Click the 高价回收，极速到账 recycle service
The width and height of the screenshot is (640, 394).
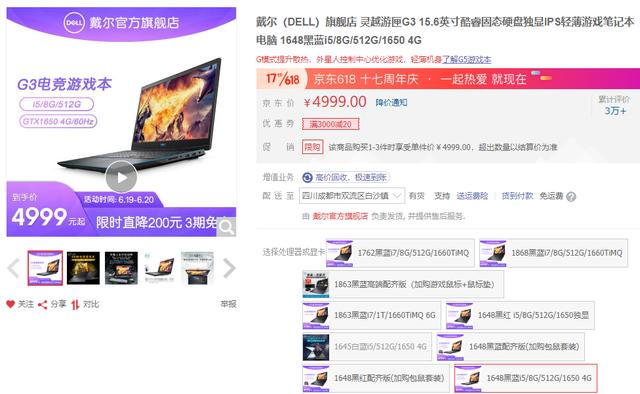(346, 177)
